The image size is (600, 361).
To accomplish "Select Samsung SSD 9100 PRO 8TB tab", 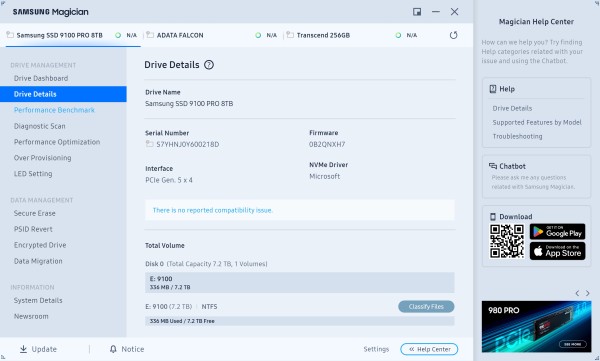I will (x=73, y=35).
